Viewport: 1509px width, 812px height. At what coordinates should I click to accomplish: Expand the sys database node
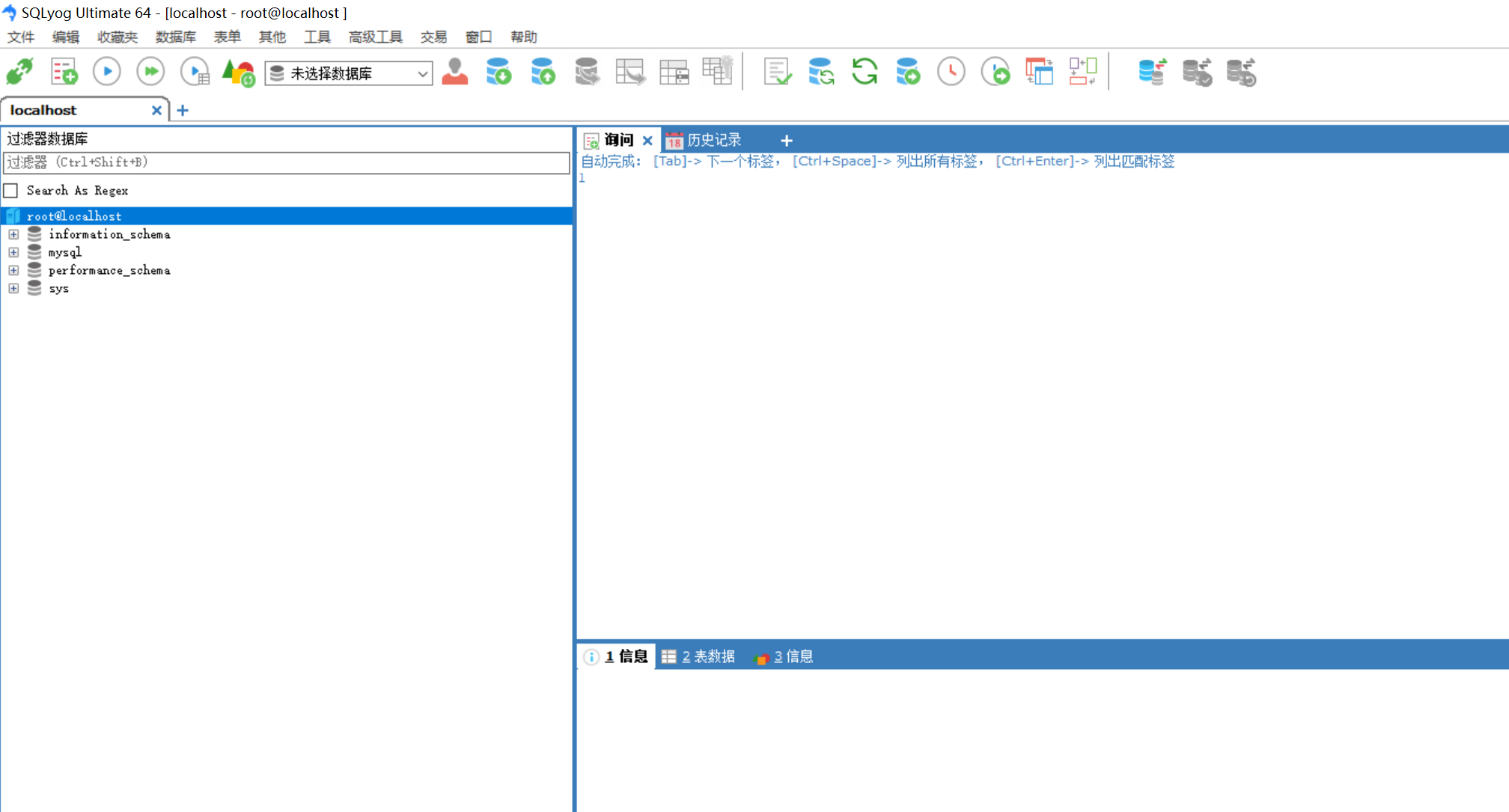click(x=13, y=288)
